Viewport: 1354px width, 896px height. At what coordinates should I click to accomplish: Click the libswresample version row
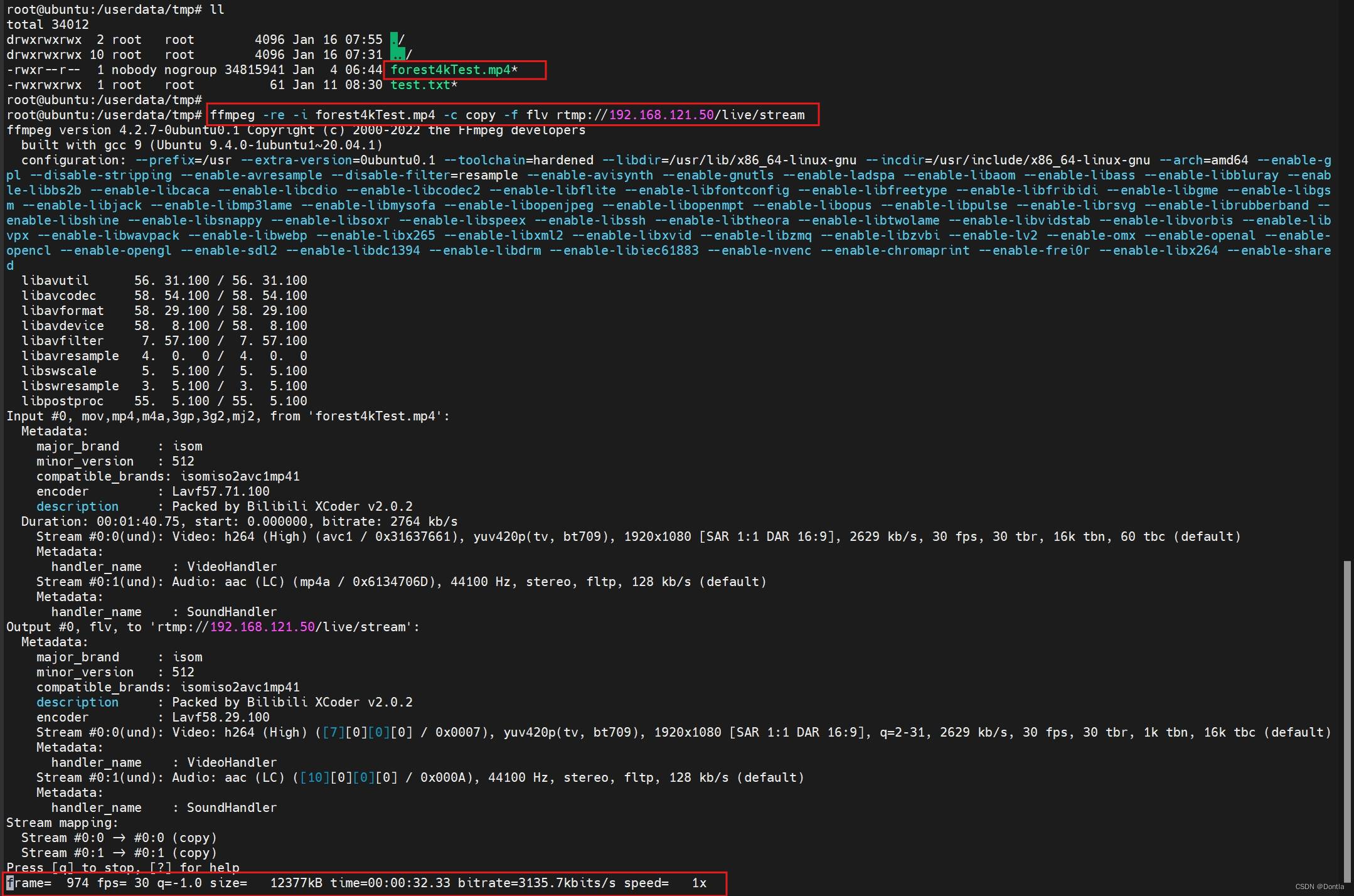coord(164,386)
